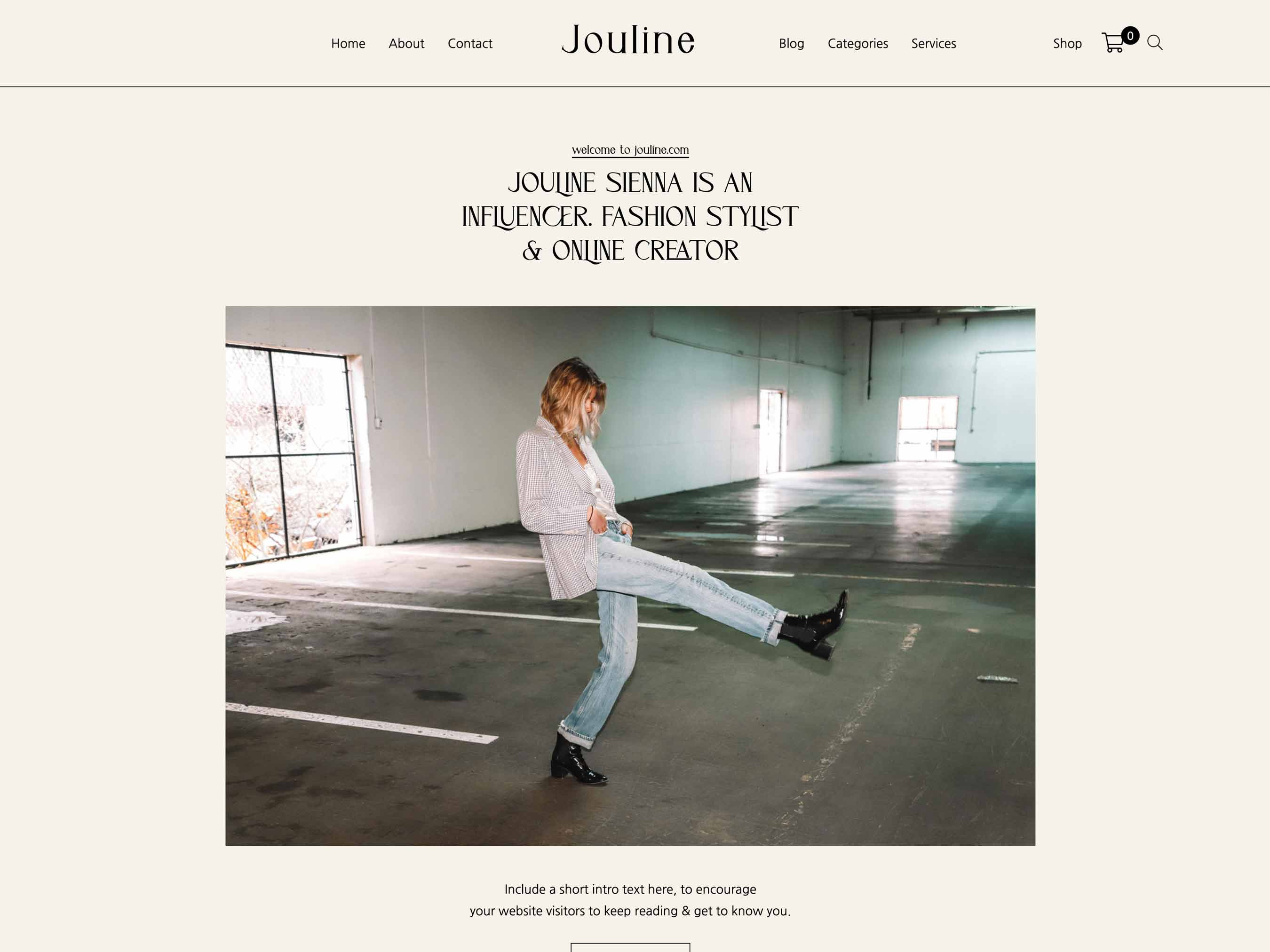
Task: Navigate to the Contact page
Action: [x=469, y=44]
